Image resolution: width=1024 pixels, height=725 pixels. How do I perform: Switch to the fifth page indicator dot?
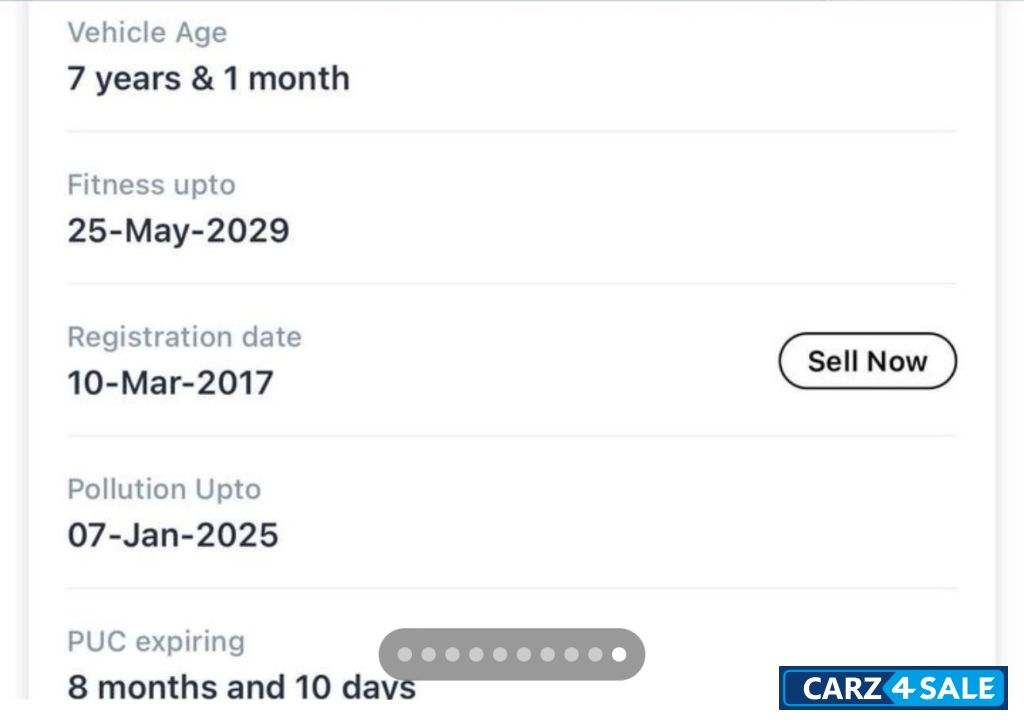click(500, 655)
